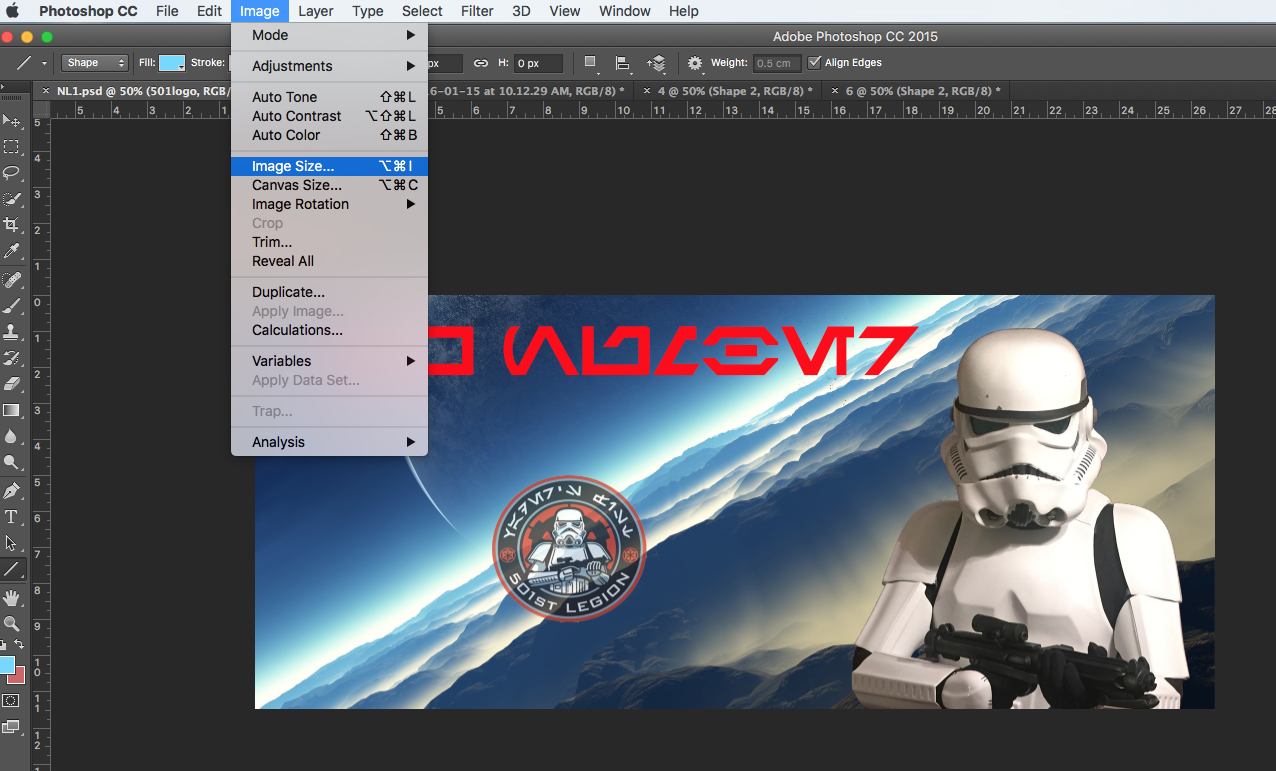Toggle Align Edges checkbox
1276x771 pixels.
pyautogui.click(x=814, y=63)
